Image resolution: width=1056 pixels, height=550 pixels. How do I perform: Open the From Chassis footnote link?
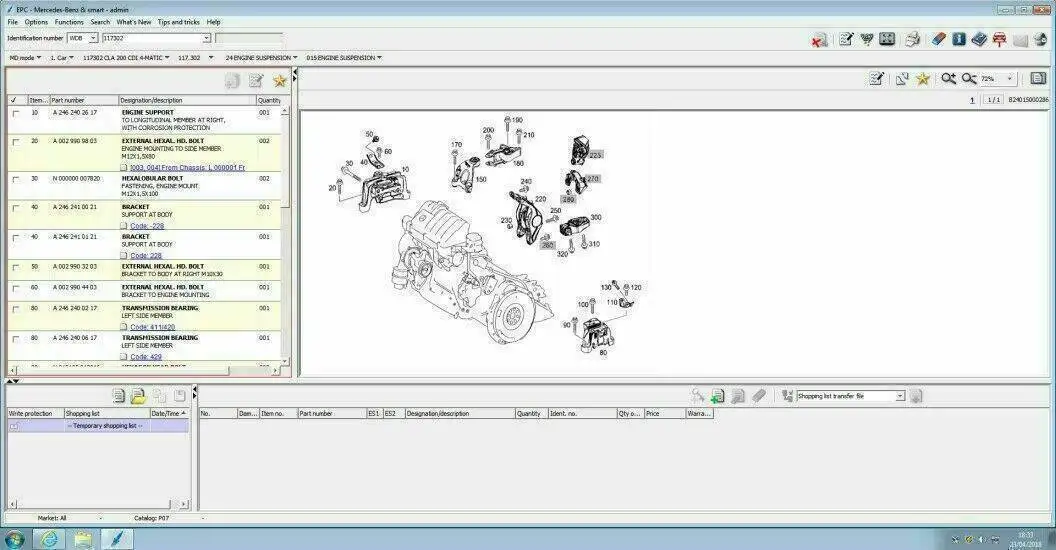pyautogui.click(x=187, y=168)
